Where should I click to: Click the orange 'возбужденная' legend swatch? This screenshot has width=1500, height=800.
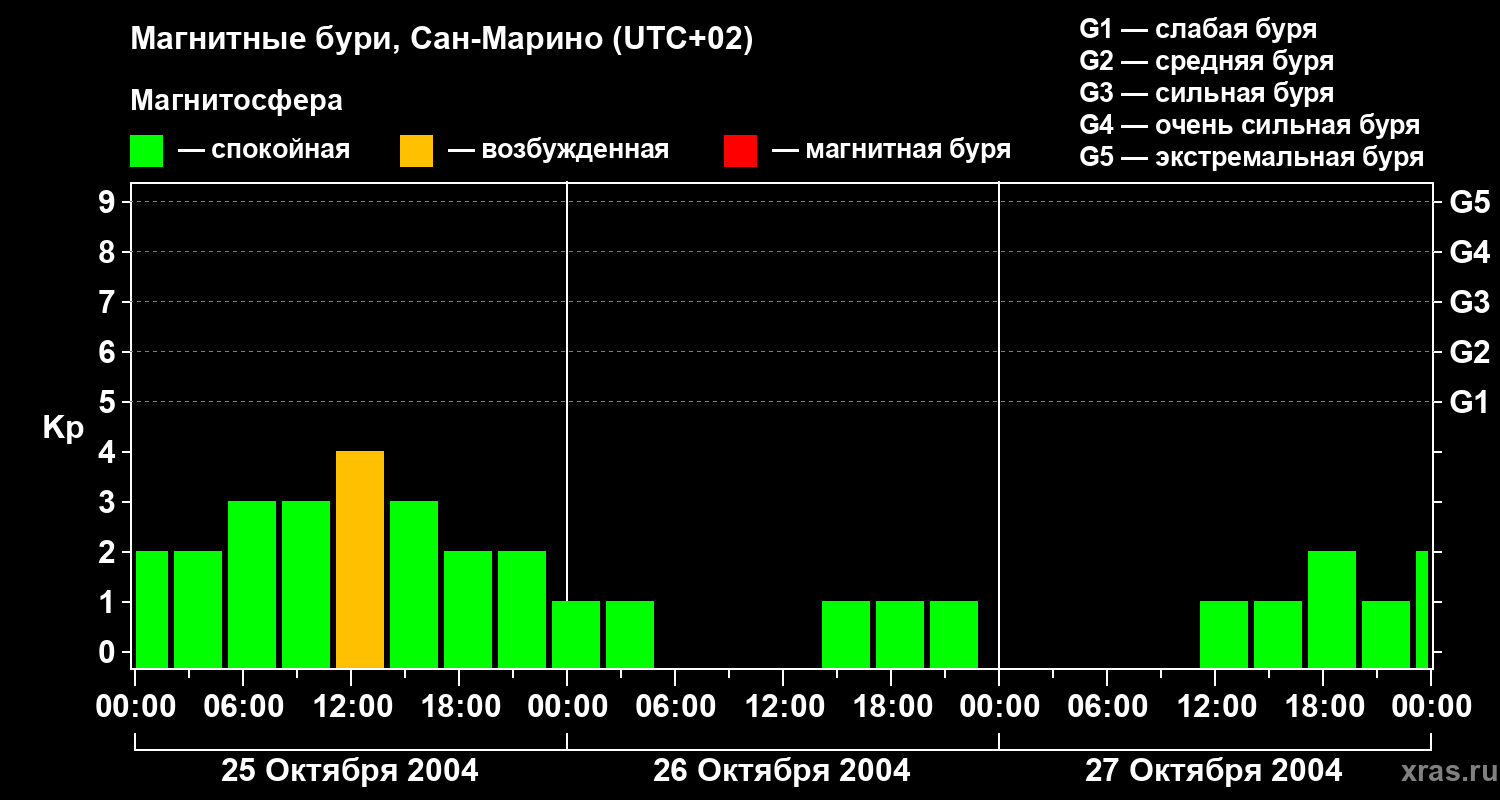(x=416, y=151)
